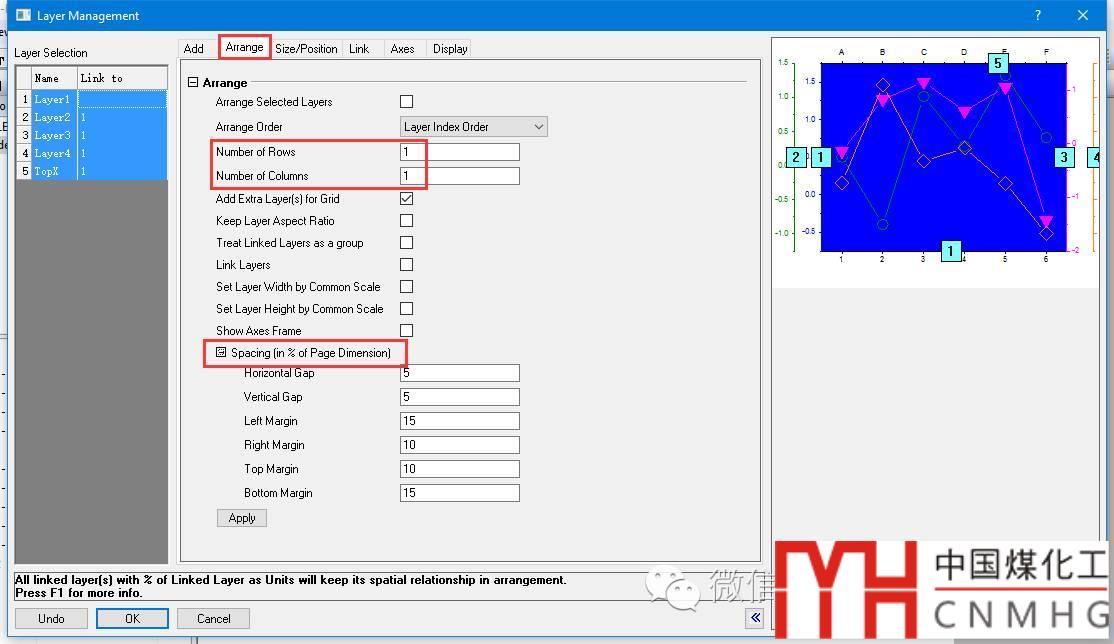
Task: Switch to the Add tab
Action: pos(193,48)
